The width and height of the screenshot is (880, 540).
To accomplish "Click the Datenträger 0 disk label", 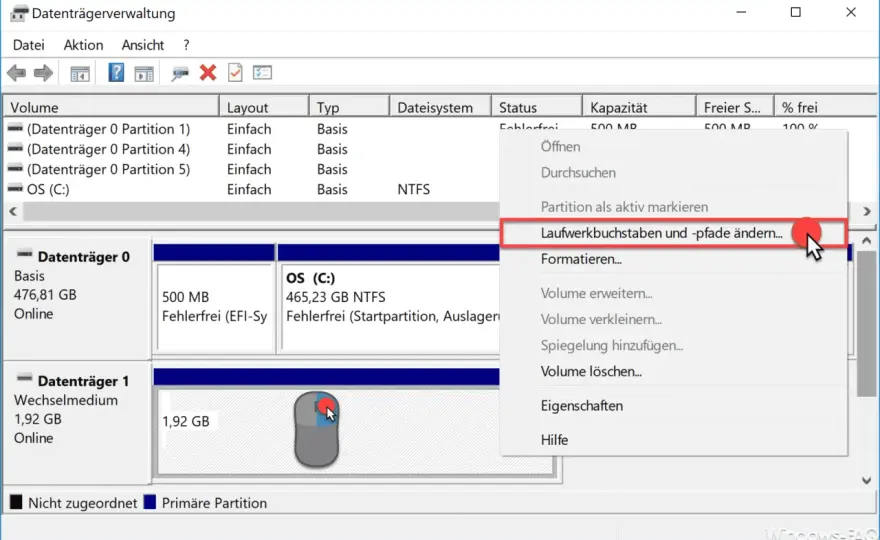I will click(84, 257).
